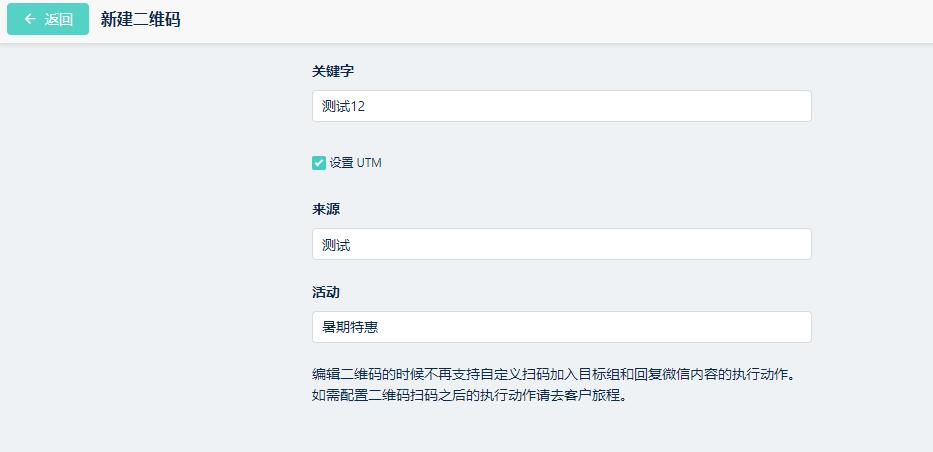The image size is (933, 452).
Task: Focus the 活动 input field
Action: (561, 327)
